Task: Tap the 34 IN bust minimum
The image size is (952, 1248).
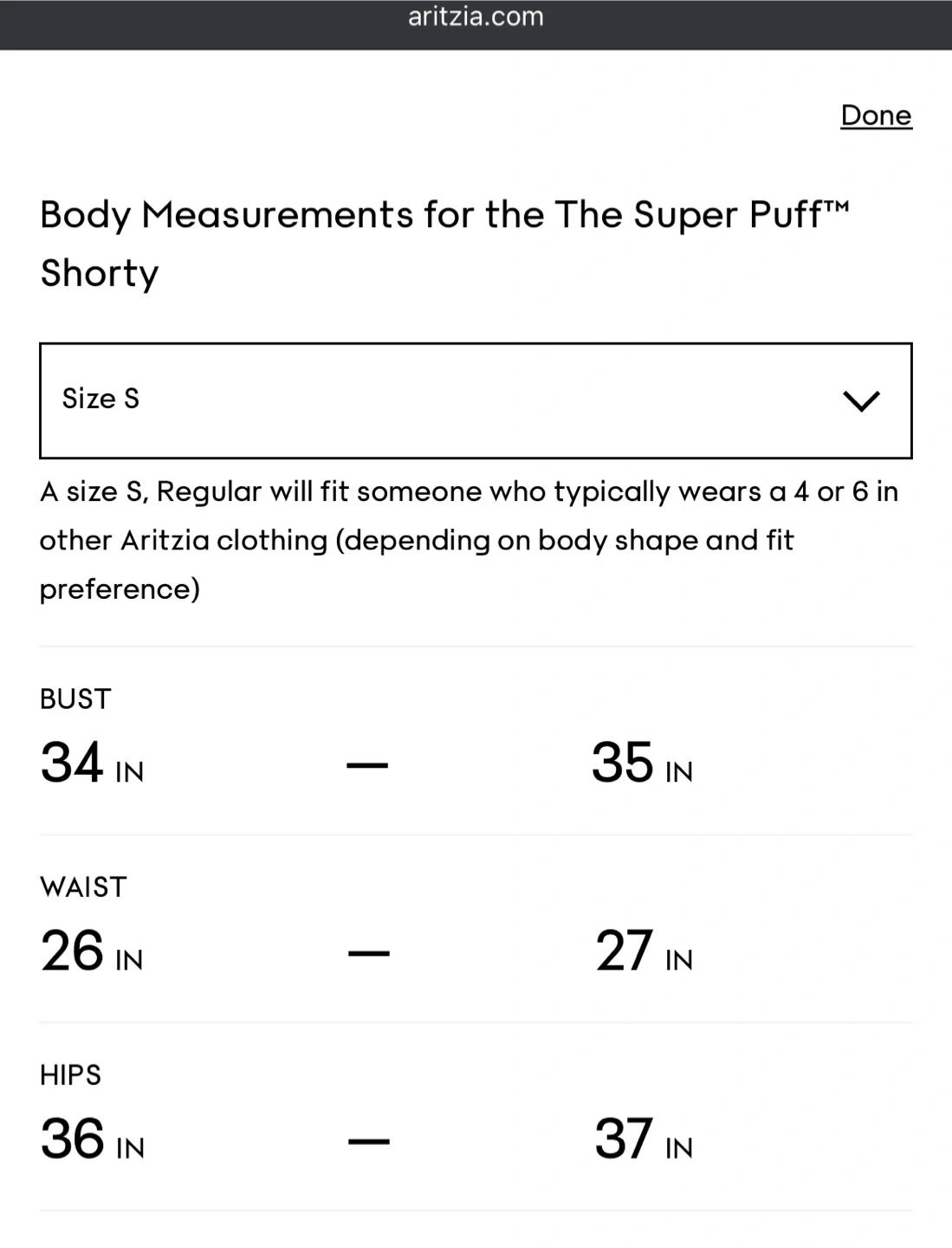Action: pyautogui.click(x=92, y=764)
